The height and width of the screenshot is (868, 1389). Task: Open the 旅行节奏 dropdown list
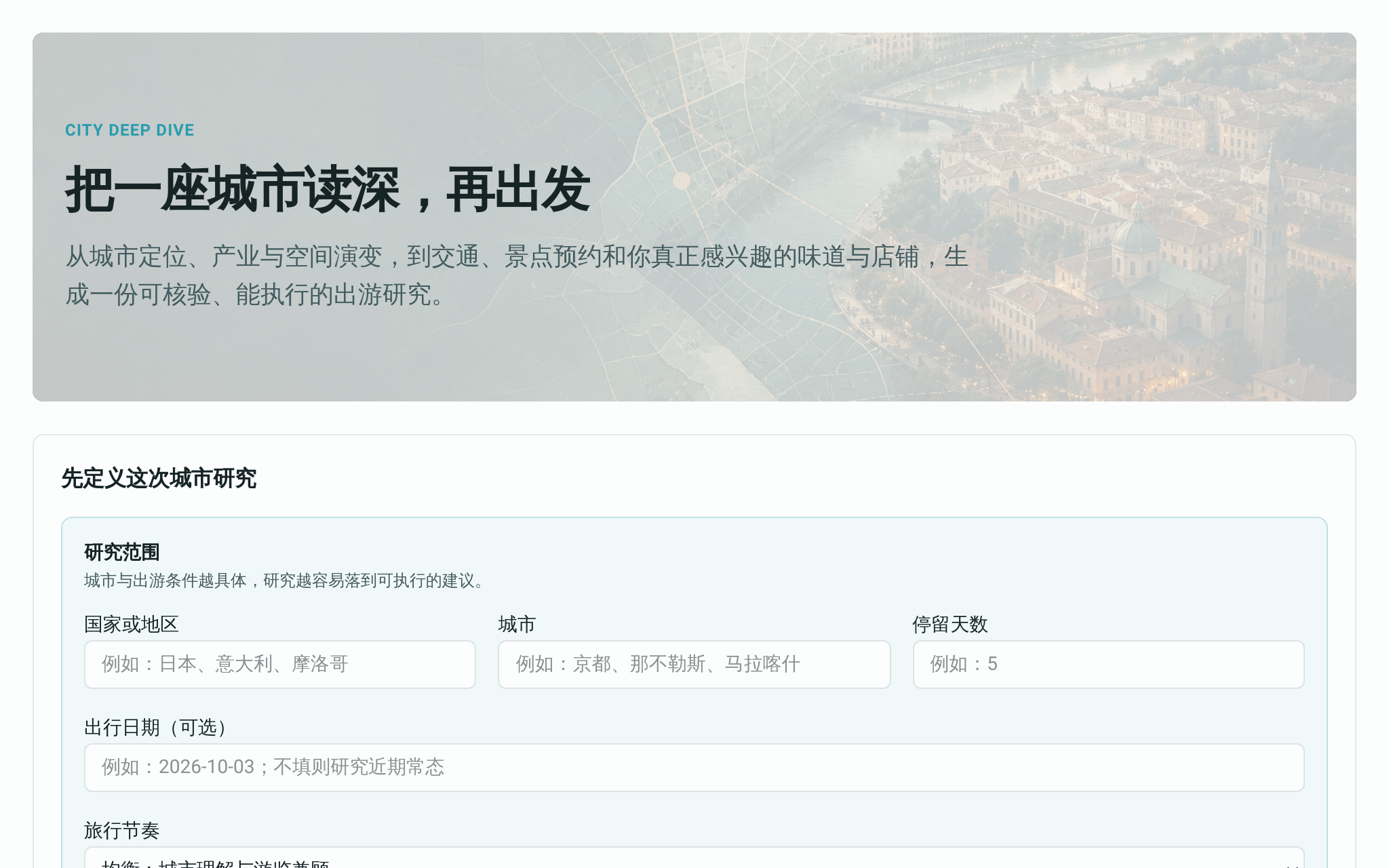pos(694,858)
